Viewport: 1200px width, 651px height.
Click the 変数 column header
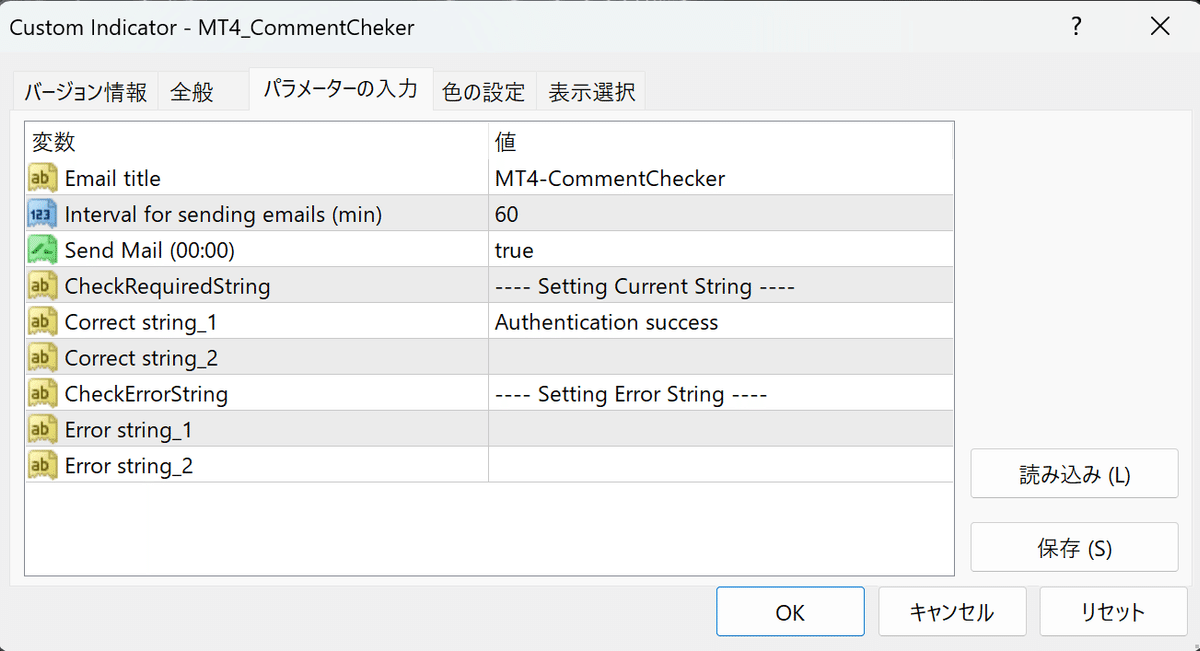(257, 142)
